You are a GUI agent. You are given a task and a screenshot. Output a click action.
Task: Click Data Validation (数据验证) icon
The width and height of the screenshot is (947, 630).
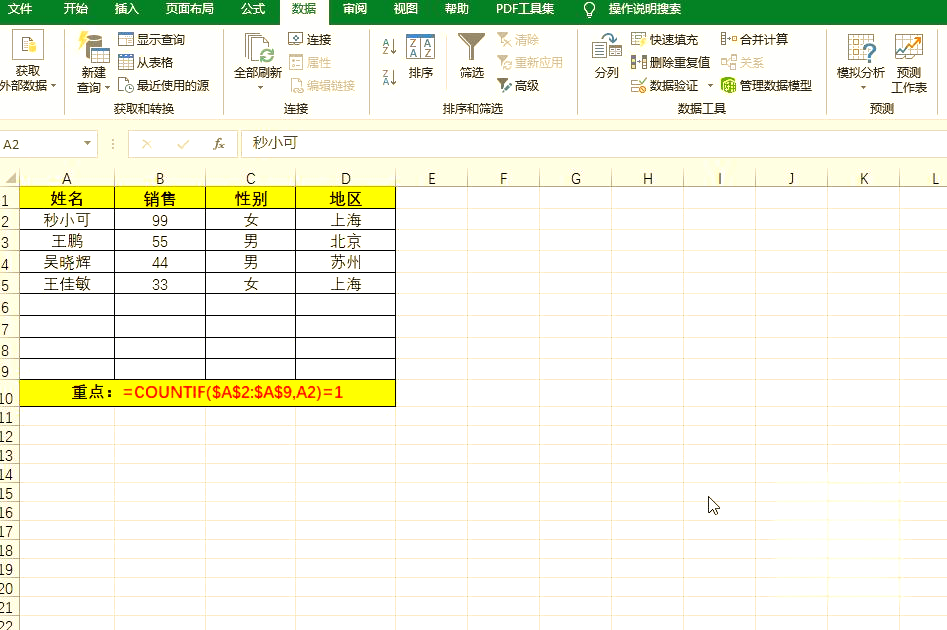(x=638, y=85)
